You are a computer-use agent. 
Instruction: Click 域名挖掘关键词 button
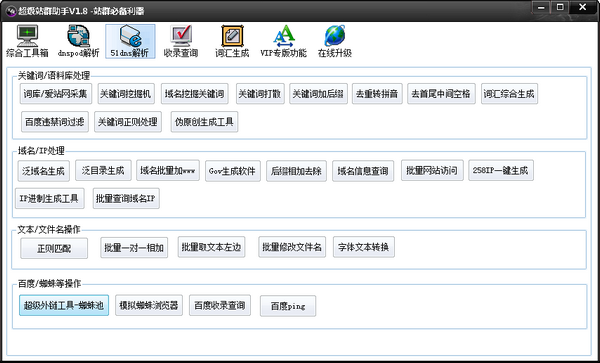click(195, 94)
